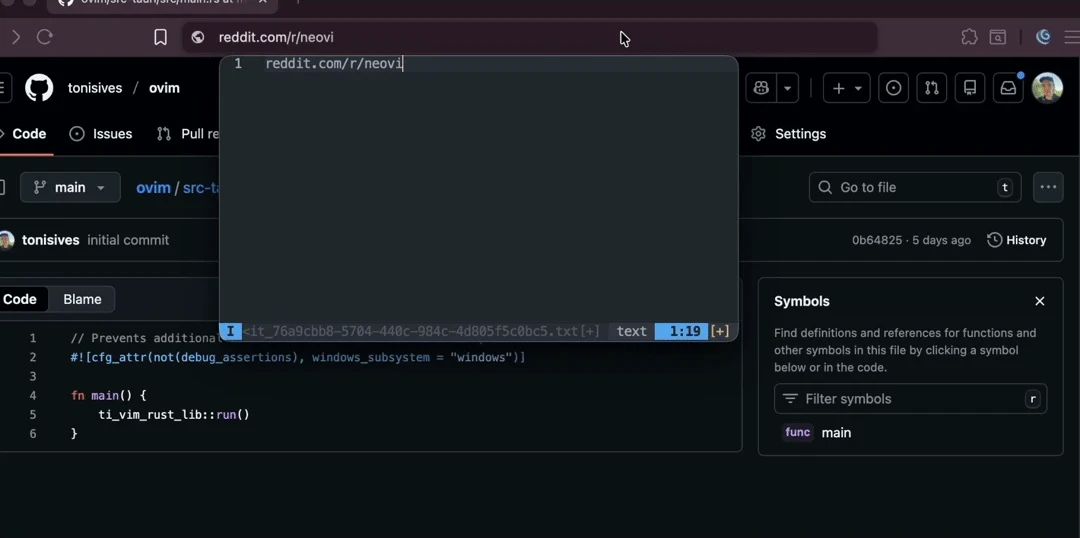The width and height of the screenshot is (1080, 538).
Task: Open the tonisives owner link
Action: pyautogui.click(x=95, y=88)
